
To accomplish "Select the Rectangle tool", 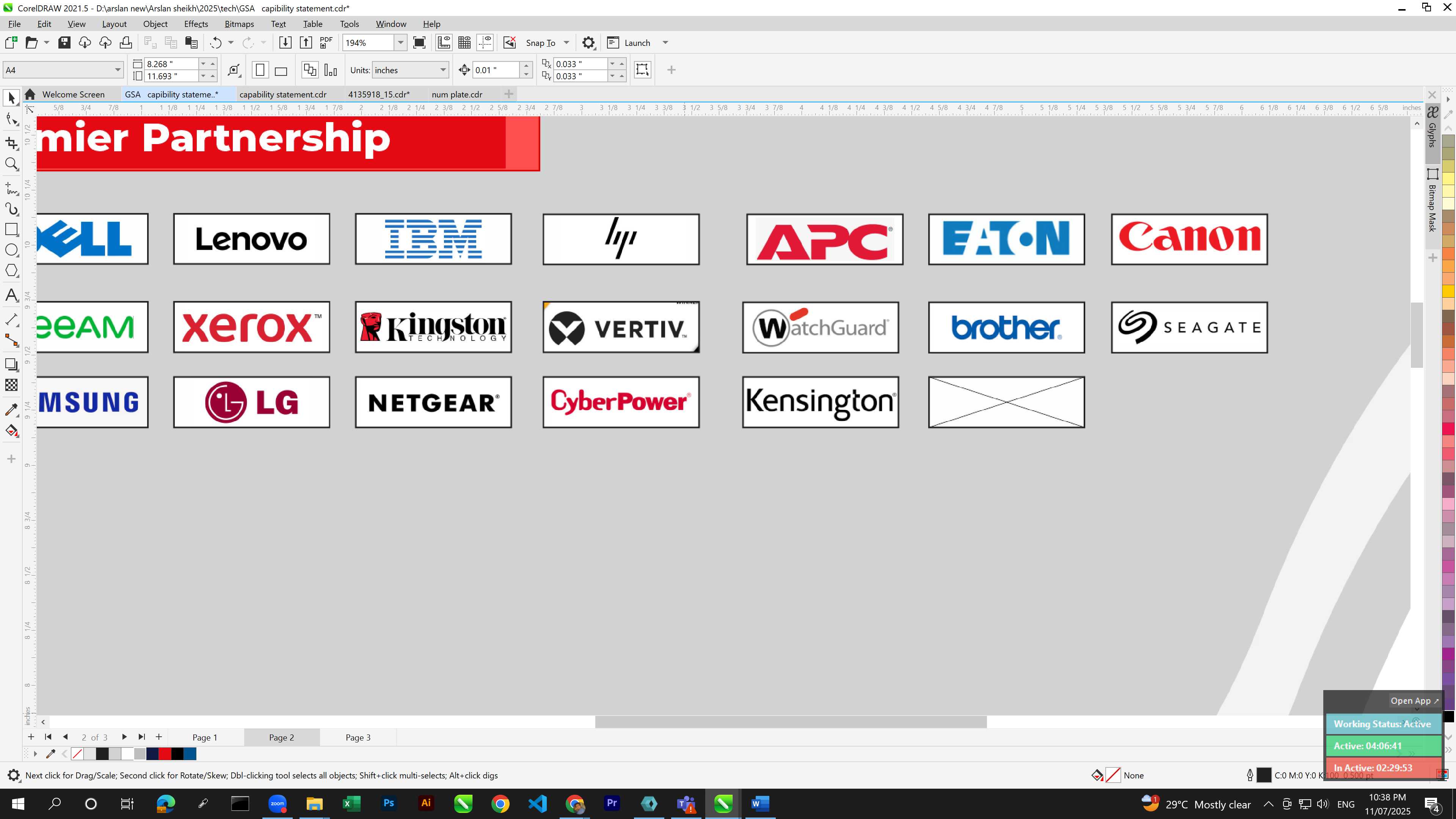I will pos(11,229).
